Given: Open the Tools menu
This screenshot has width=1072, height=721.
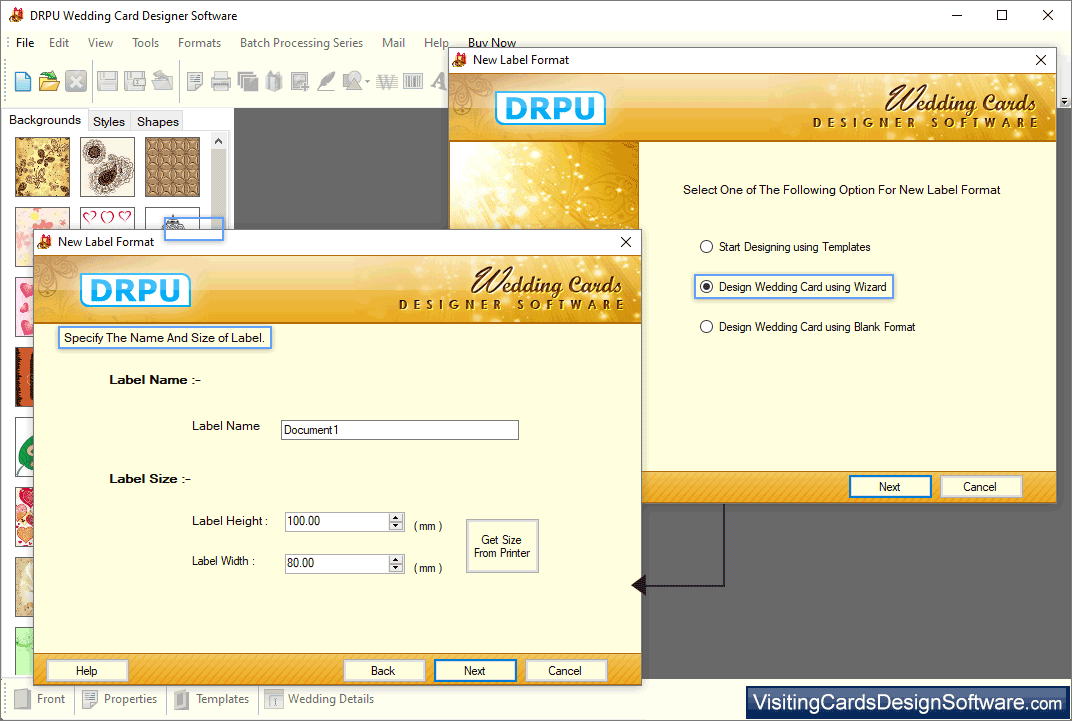Looking at the screenshot, I should coord(145,42).
